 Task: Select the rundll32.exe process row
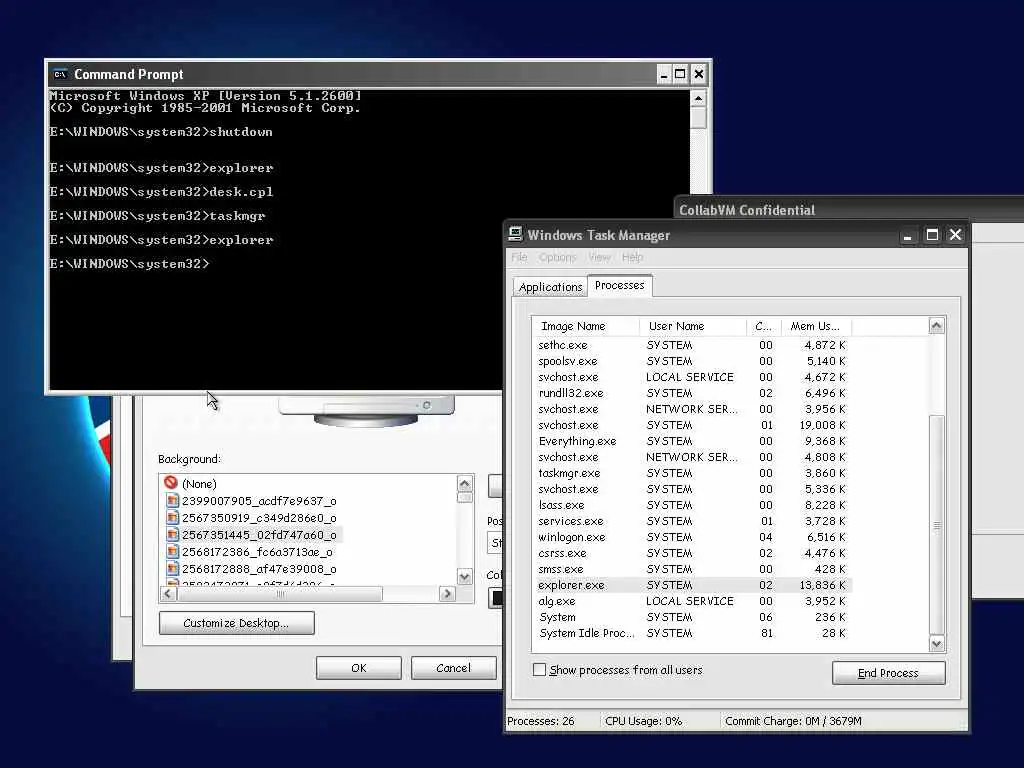point(692,393)
